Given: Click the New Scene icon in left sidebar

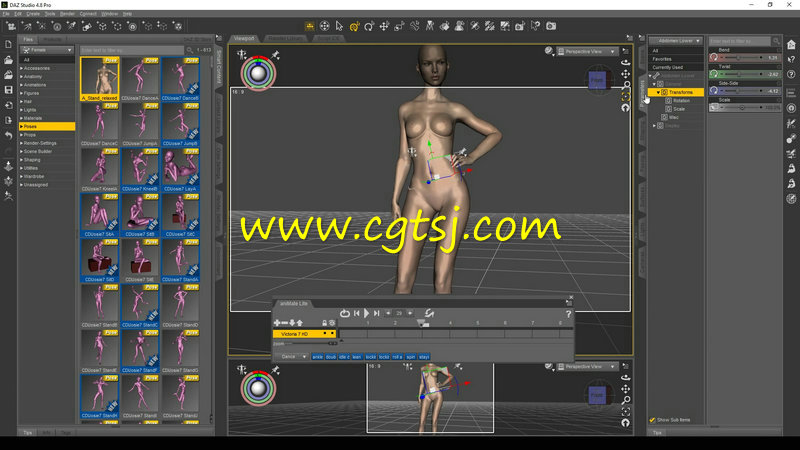Looking at the screenshot, I should click(x=8, y=44).
